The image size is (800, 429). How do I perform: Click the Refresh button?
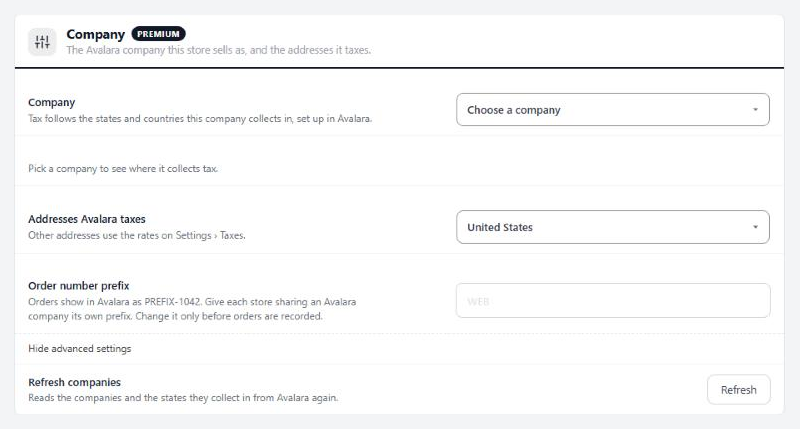click(x=738, y=390)
